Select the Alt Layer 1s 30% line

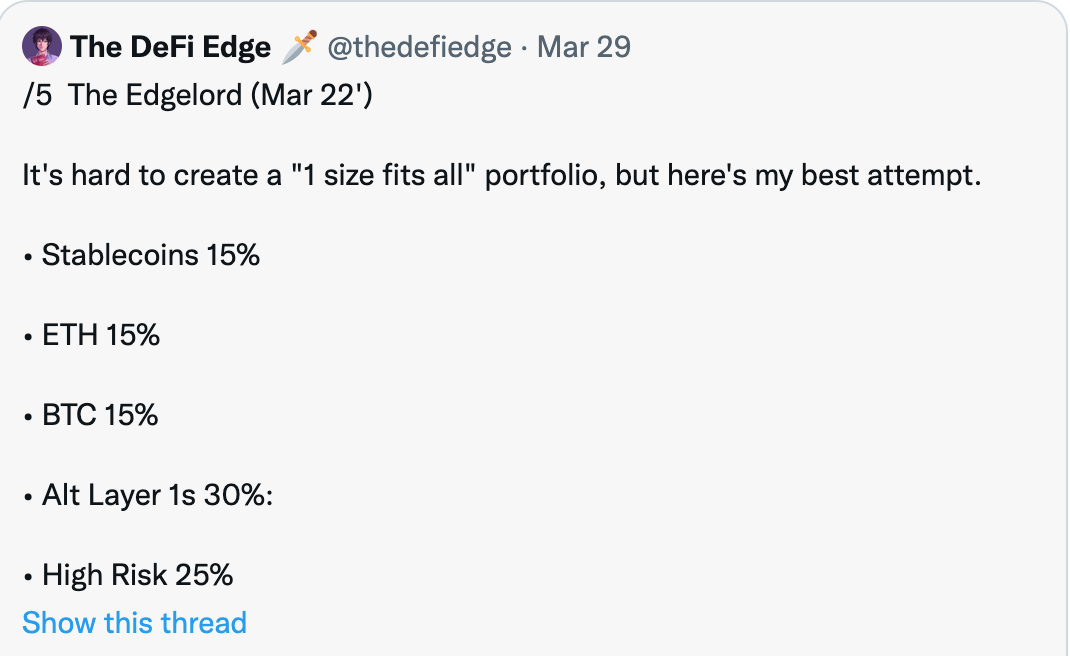pos(148,495)
